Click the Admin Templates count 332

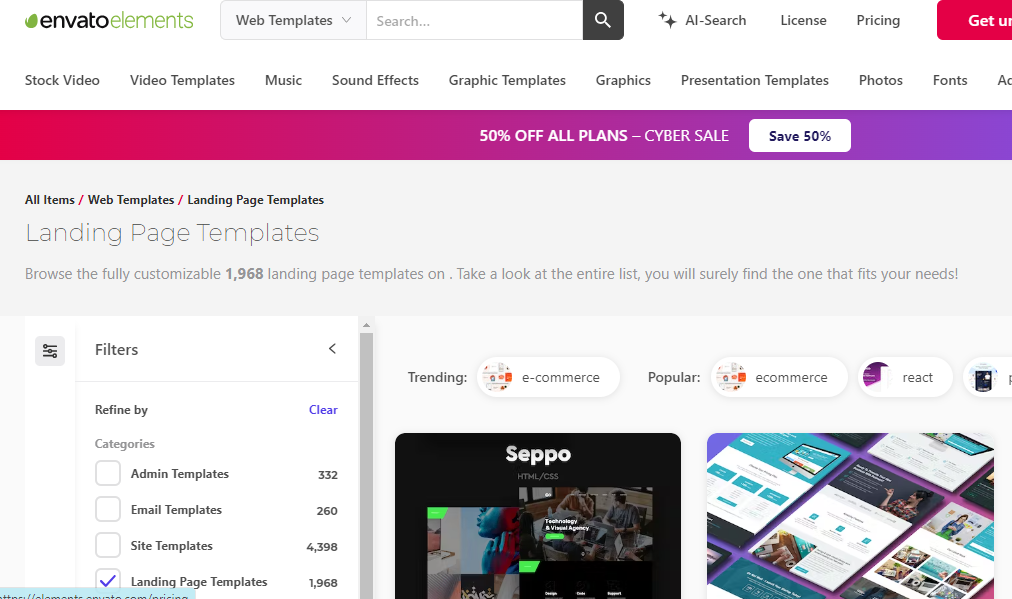pos(328,475)
